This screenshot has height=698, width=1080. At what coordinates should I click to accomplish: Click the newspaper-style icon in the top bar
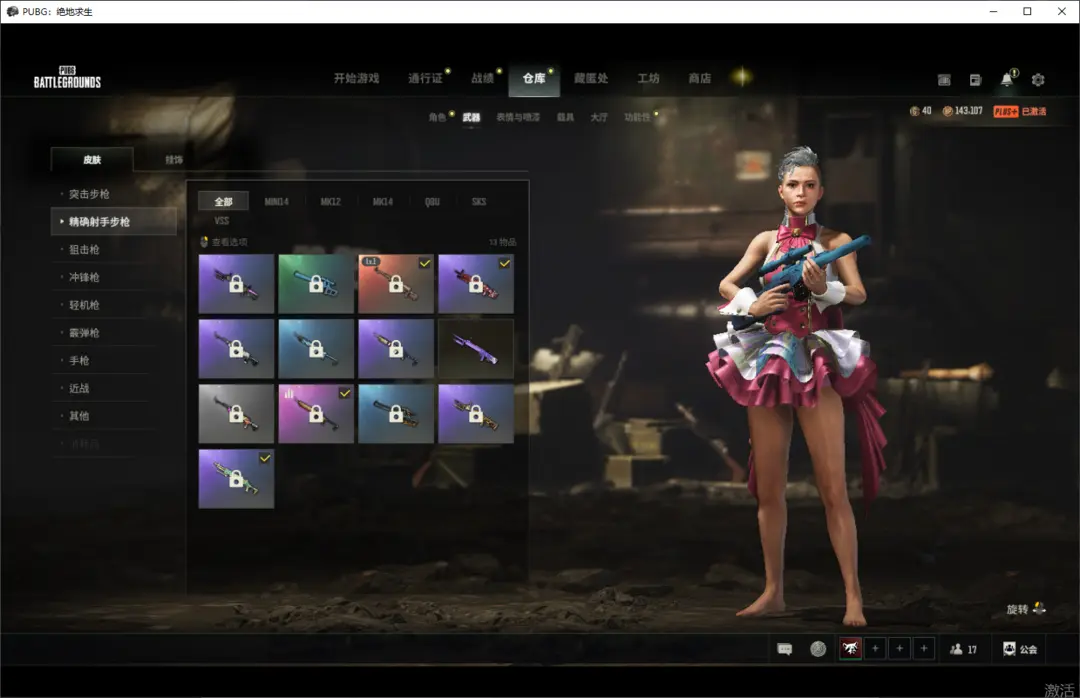(944, 80)
